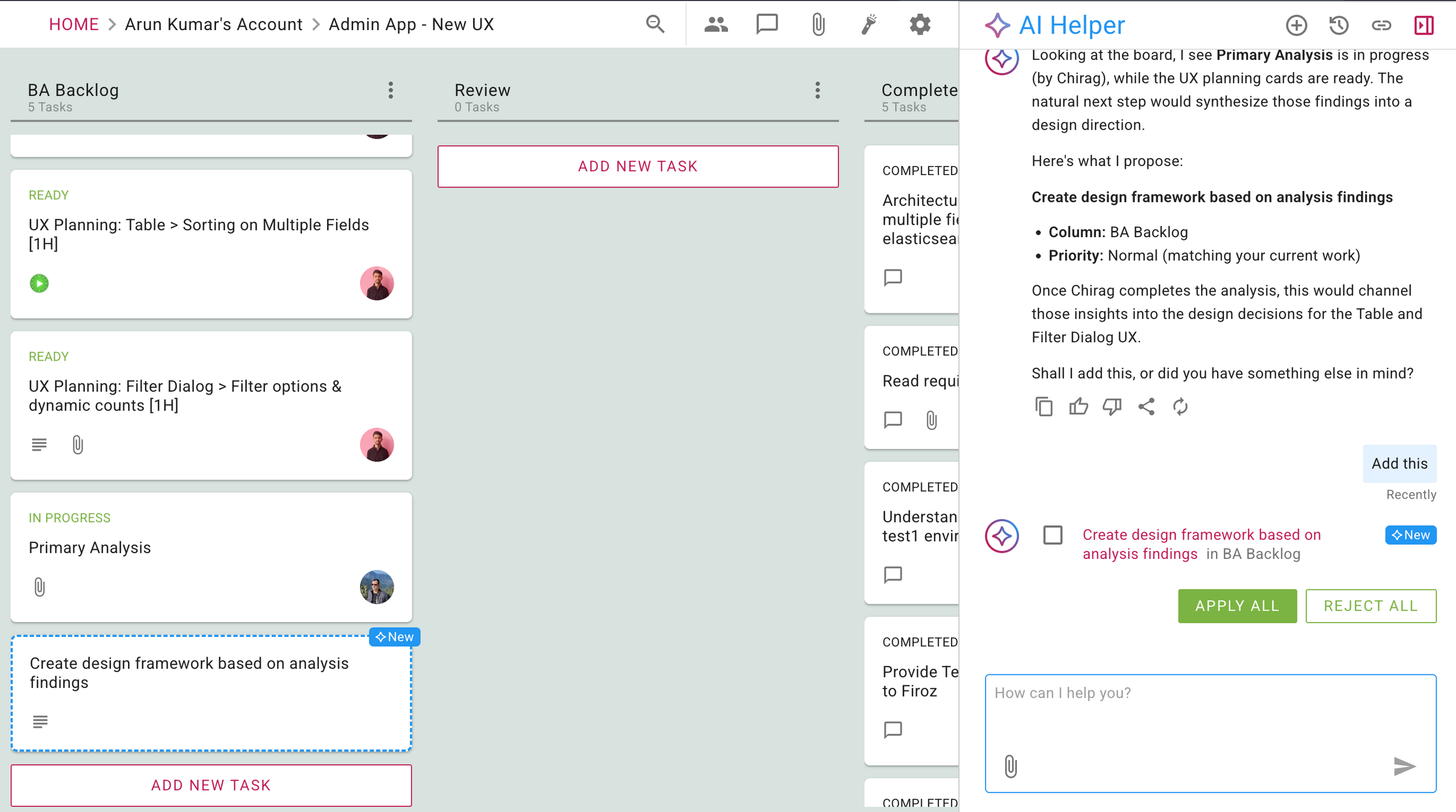Check the proposed design framework task checkbox
Screen dimensions: 1456x812
(x=1053, y=535)
